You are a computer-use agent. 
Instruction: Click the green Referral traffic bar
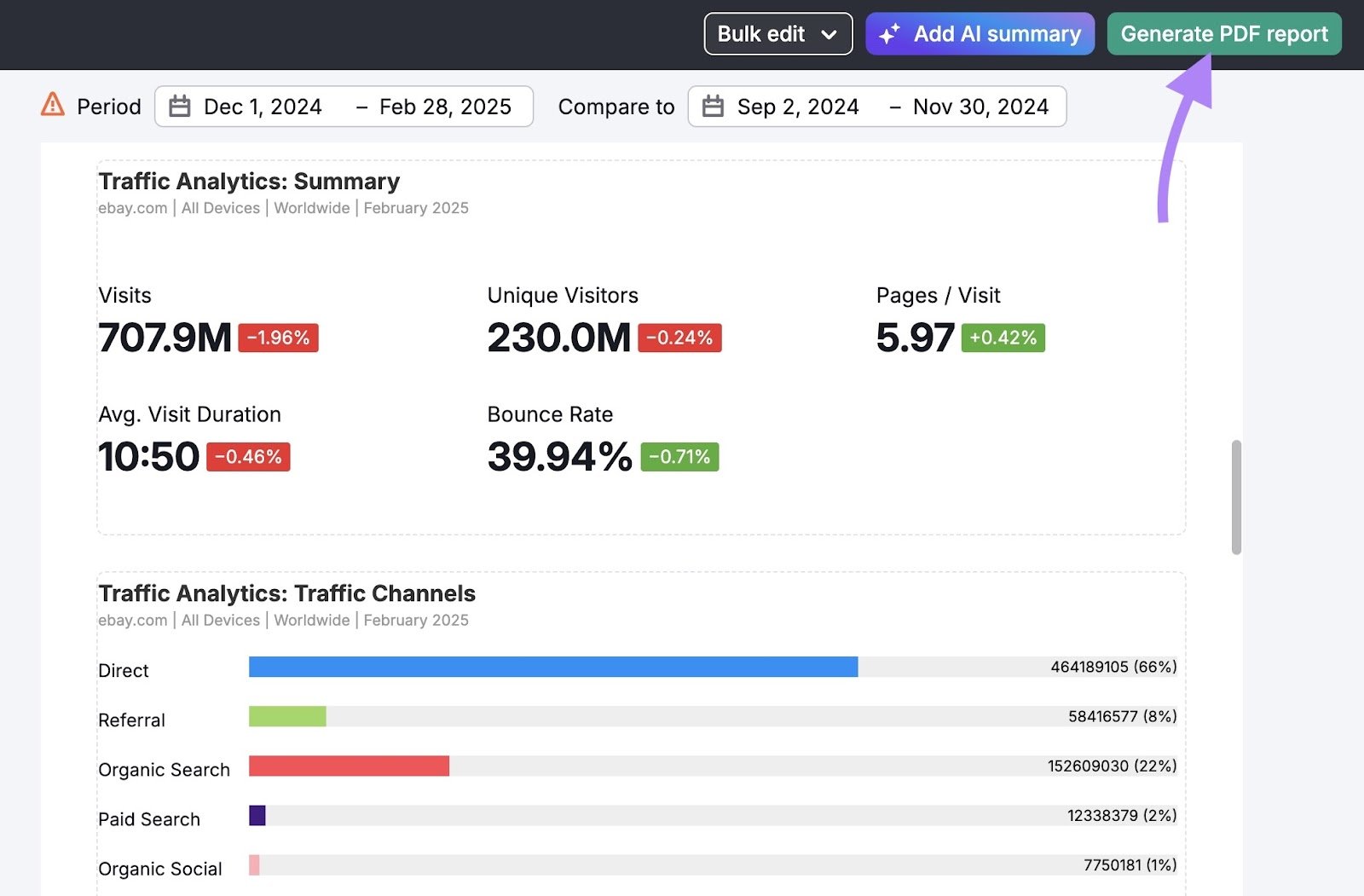[x=287, y=716]
